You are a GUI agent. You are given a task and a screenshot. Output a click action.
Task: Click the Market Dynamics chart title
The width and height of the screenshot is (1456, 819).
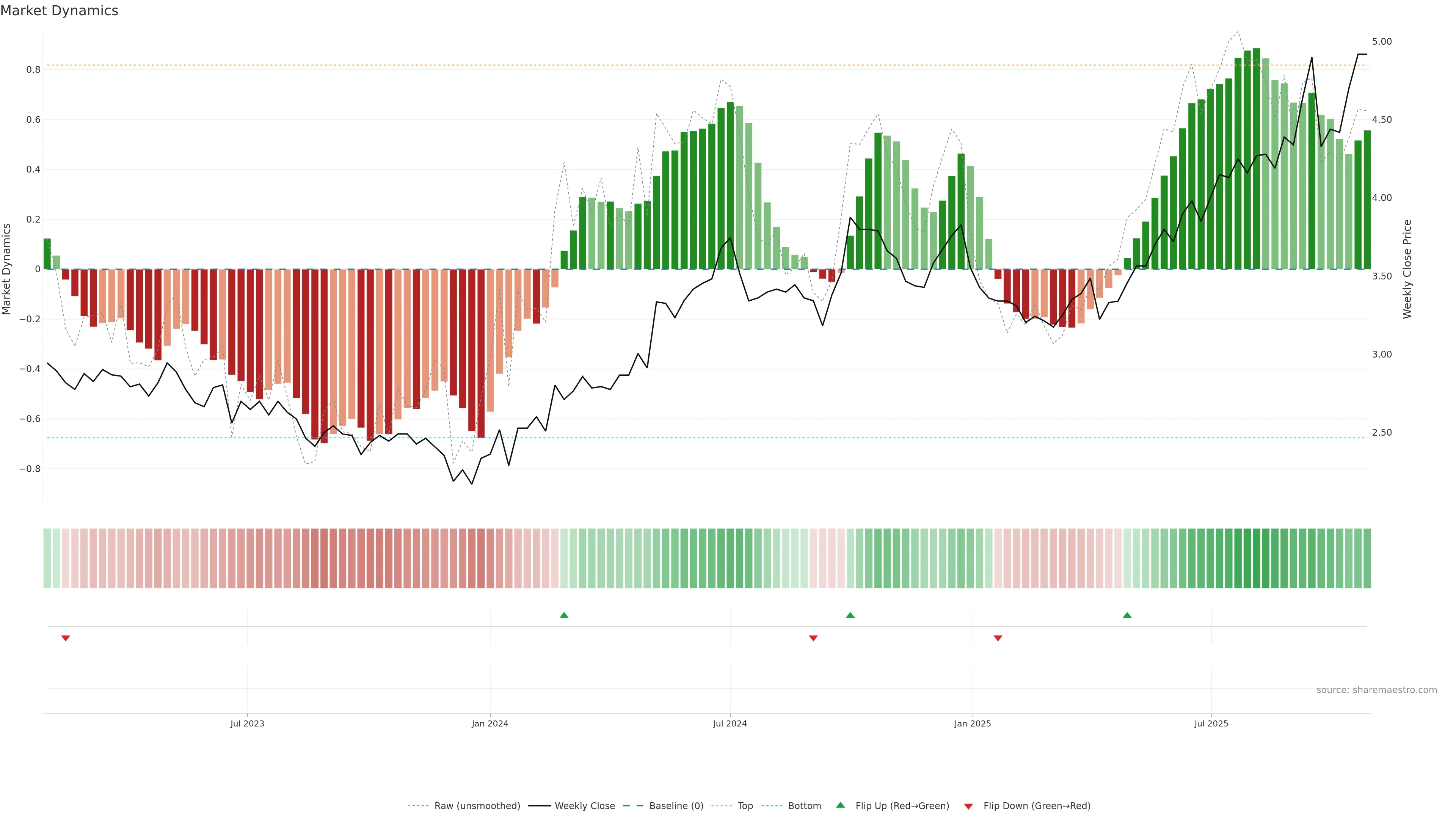[x=60, y=11]
